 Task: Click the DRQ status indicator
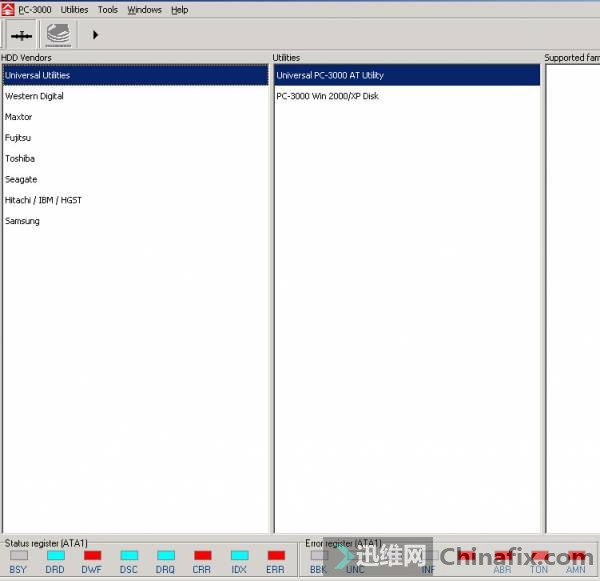click(166, 555)
